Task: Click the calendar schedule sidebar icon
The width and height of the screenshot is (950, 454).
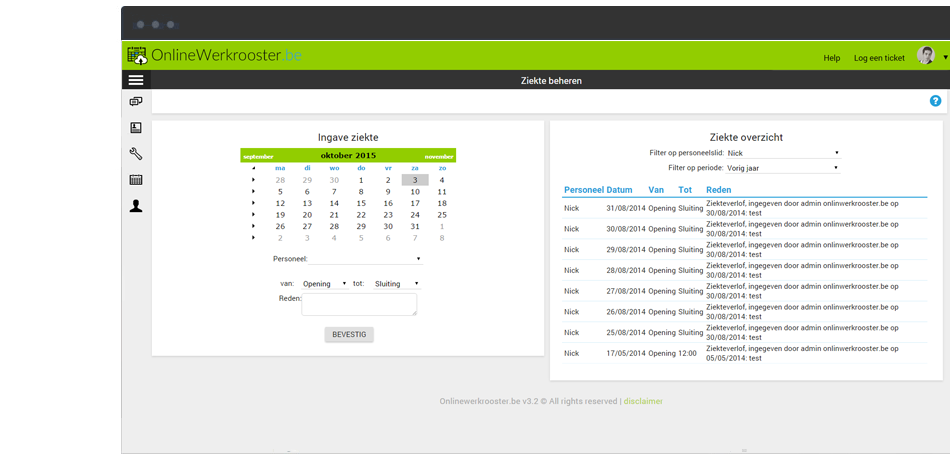Action: (136, 180)
